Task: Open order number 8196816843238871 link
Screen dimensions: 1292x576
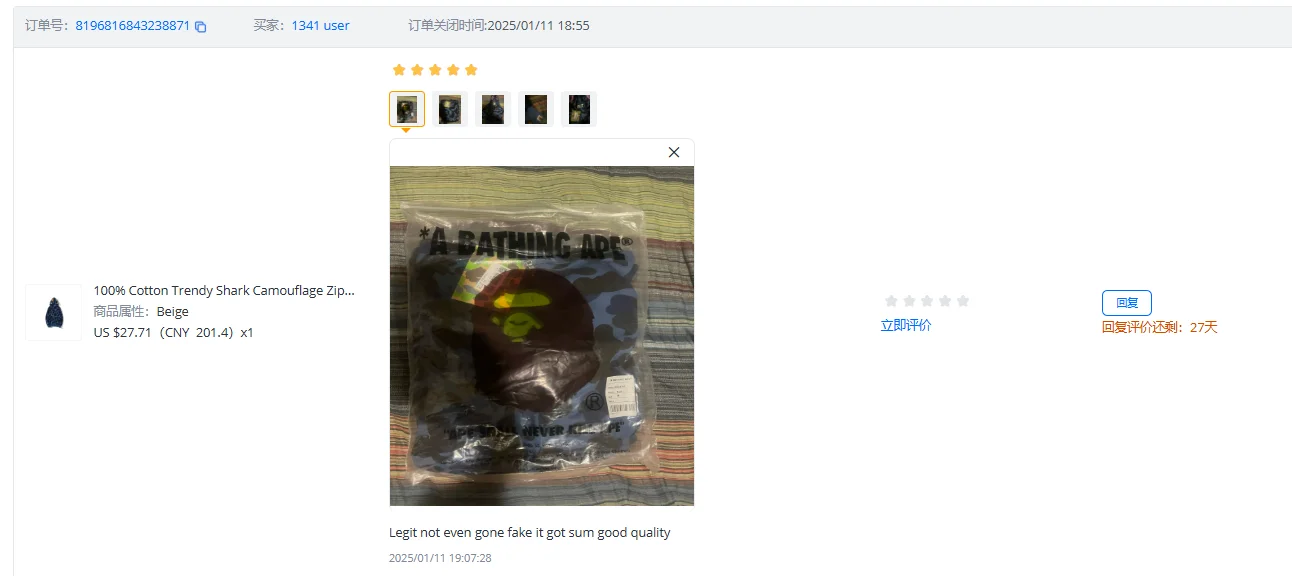Action: (133, 26)
